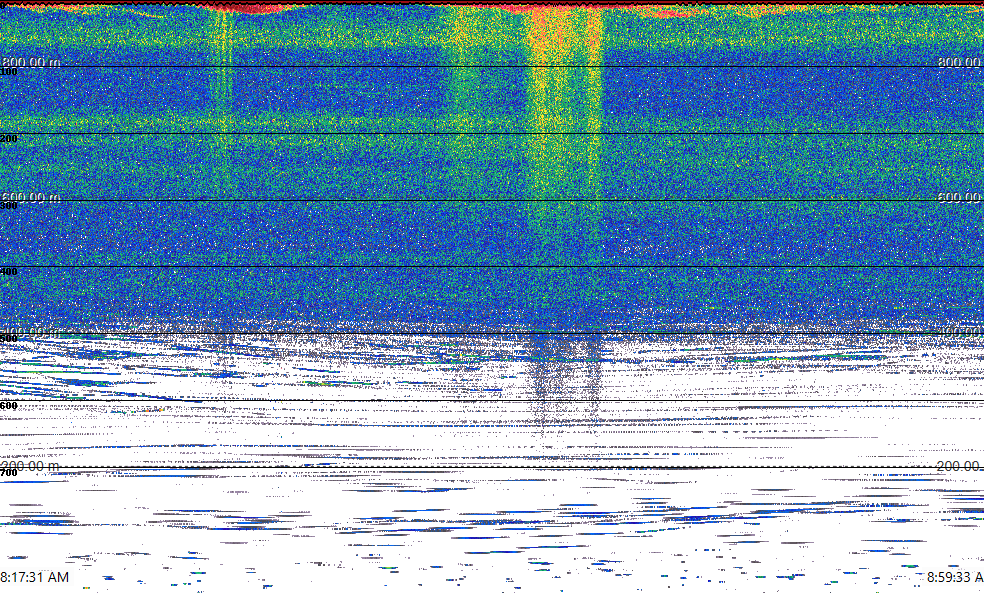Image resolution: width=984 pixels, height=594 pixels.
Task: Select the left-side 200.00 m range label
Action: 31,465
